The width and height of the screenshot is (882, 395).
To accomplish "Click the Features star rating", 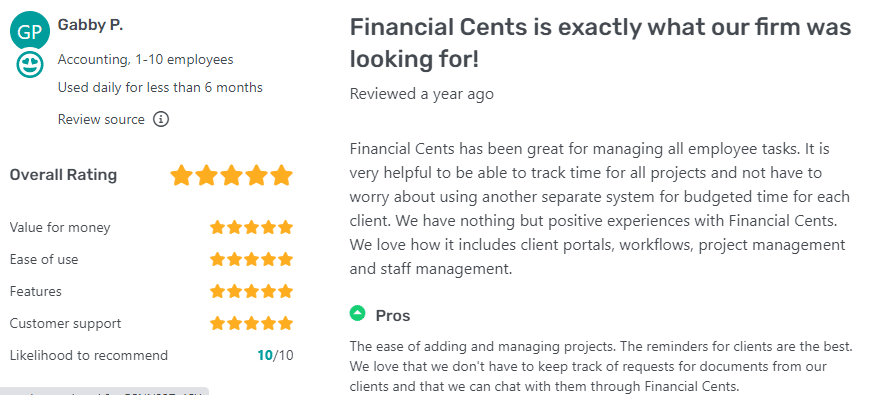I will 251,291.
